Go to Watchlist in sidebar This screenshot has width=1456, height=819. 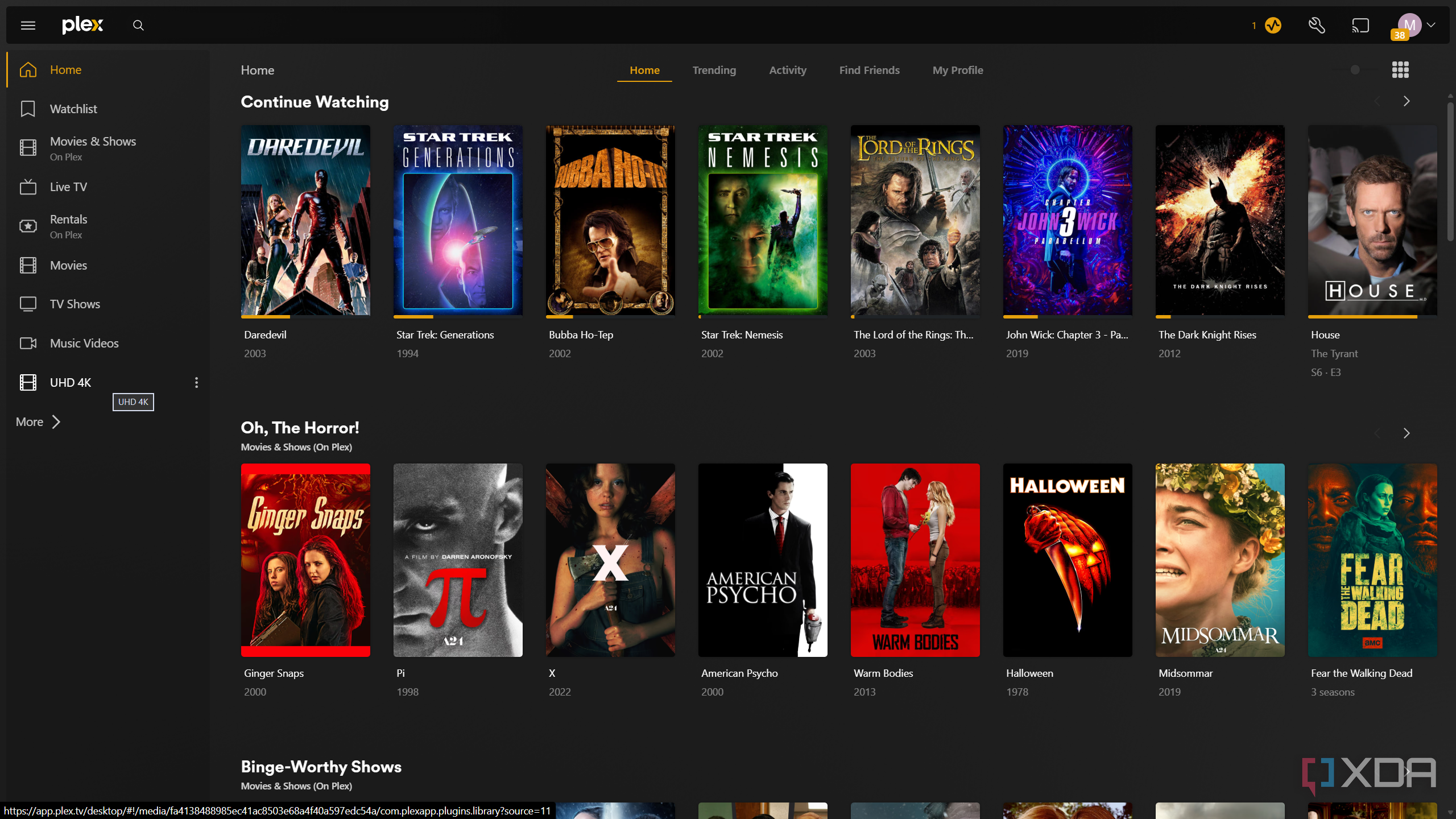pos(108,109)
